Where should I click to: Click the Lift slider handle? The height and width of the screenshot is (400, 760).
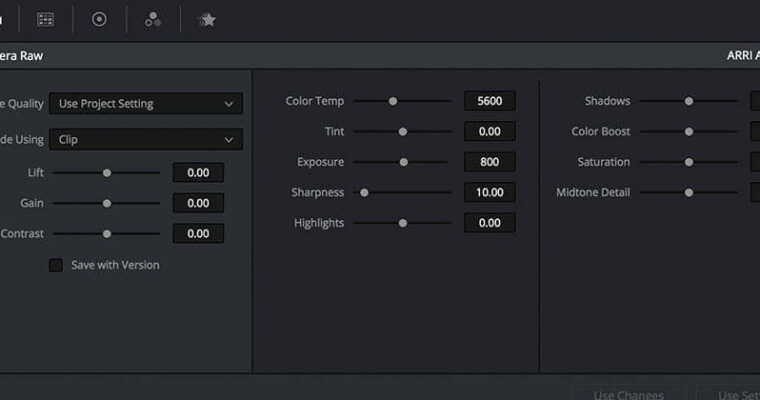click(107, 173)
